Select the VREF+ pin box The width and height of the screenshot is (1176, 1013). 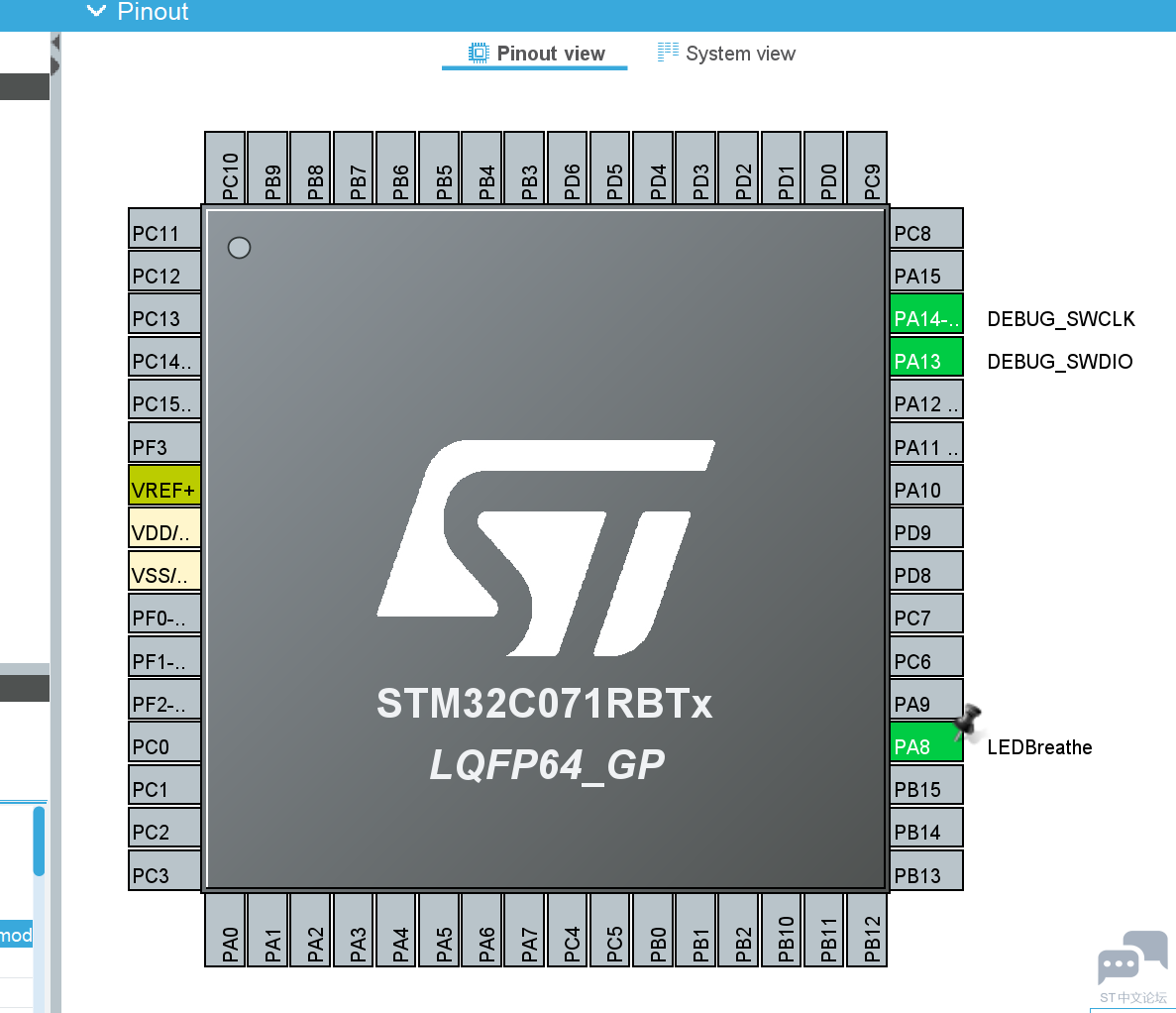[164, 489]
